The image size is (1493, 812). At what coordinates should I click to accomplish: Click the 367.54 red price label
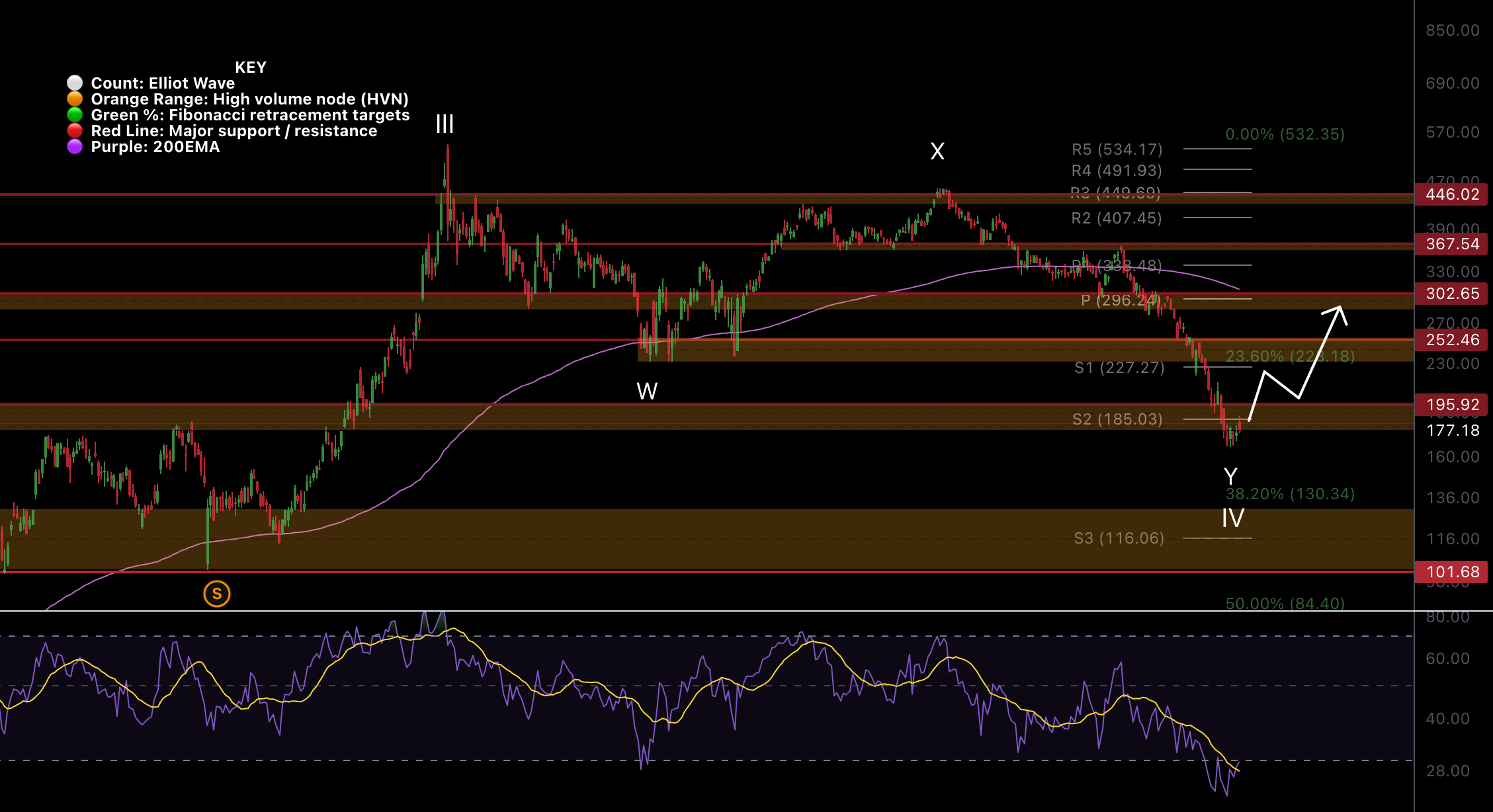pyautogui.click(x=1452, y=244)
